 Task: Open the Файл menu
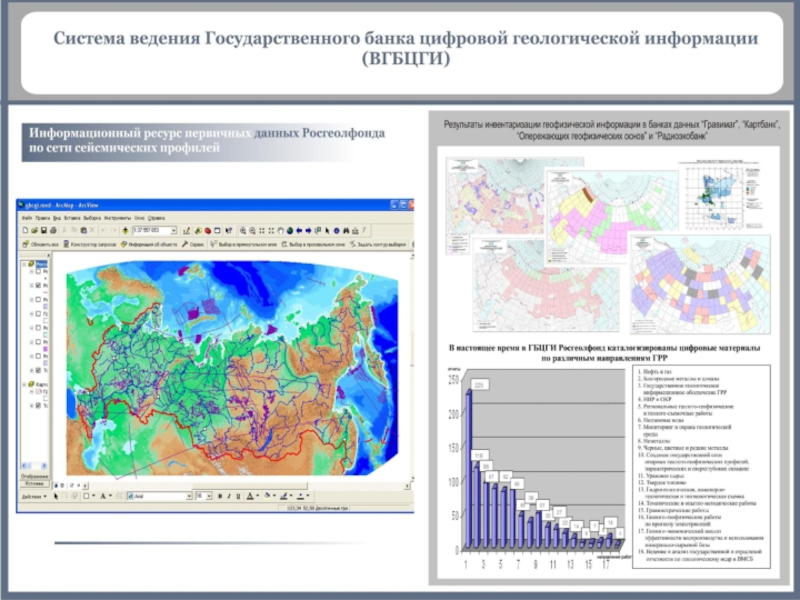pyautogui.click(x=27, y=218)
